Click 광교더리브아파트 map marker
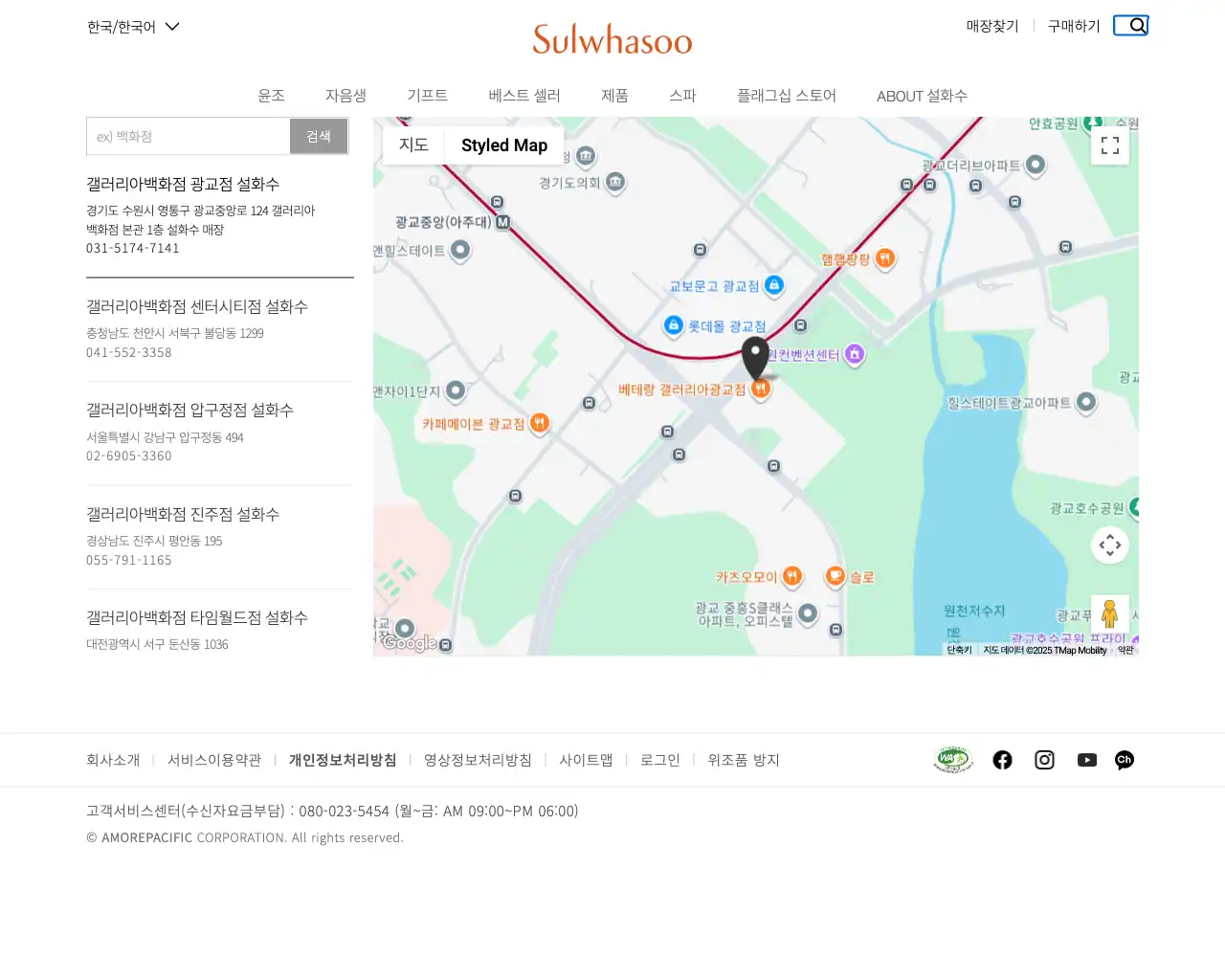The image size is (1225, 980). coord(1035,166)
